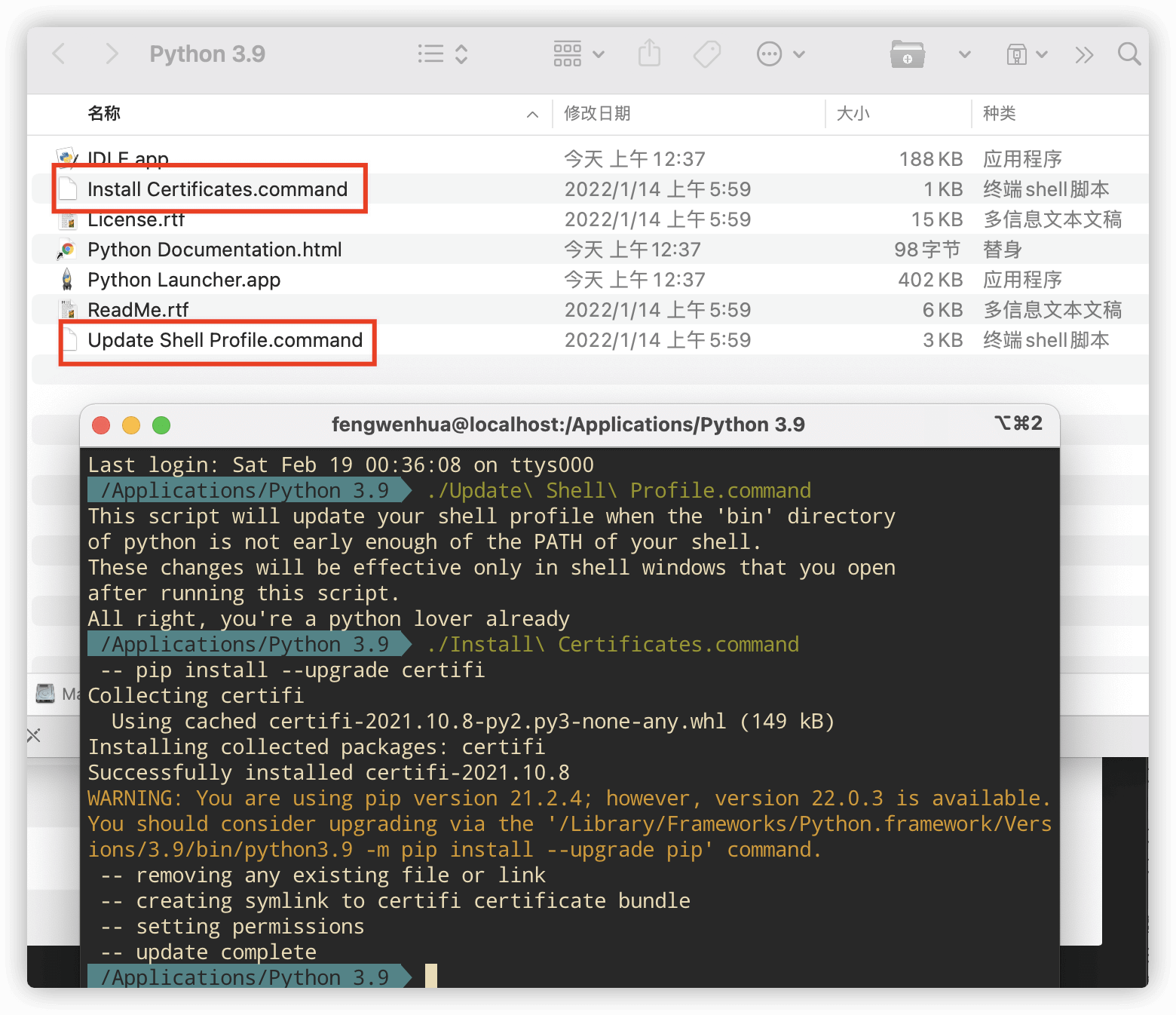Select Python Launcher.app file
This screenshot has width=1176, height=1015.
click(588, 279)
